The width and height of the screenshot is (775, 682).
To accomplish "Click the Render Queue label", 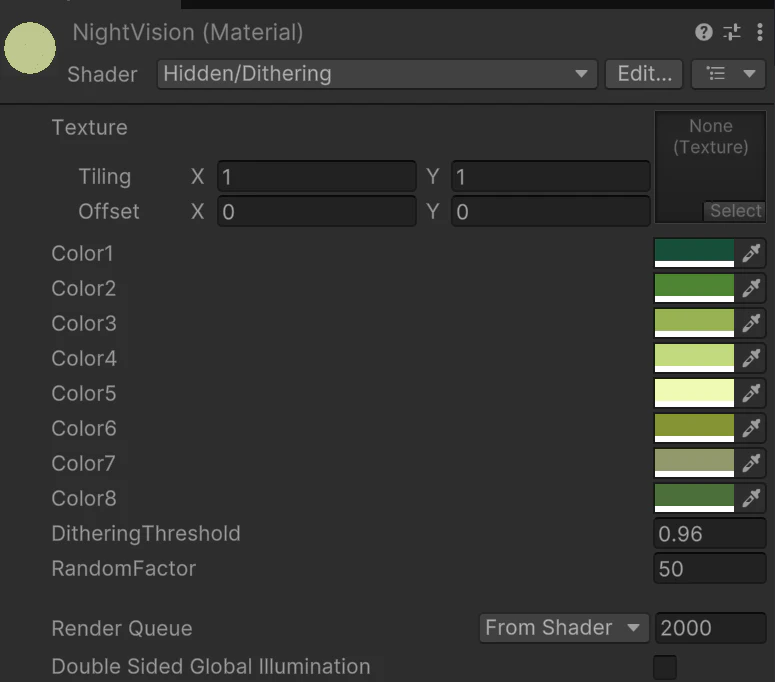I will pyautogui.click(x=122, y=629).
